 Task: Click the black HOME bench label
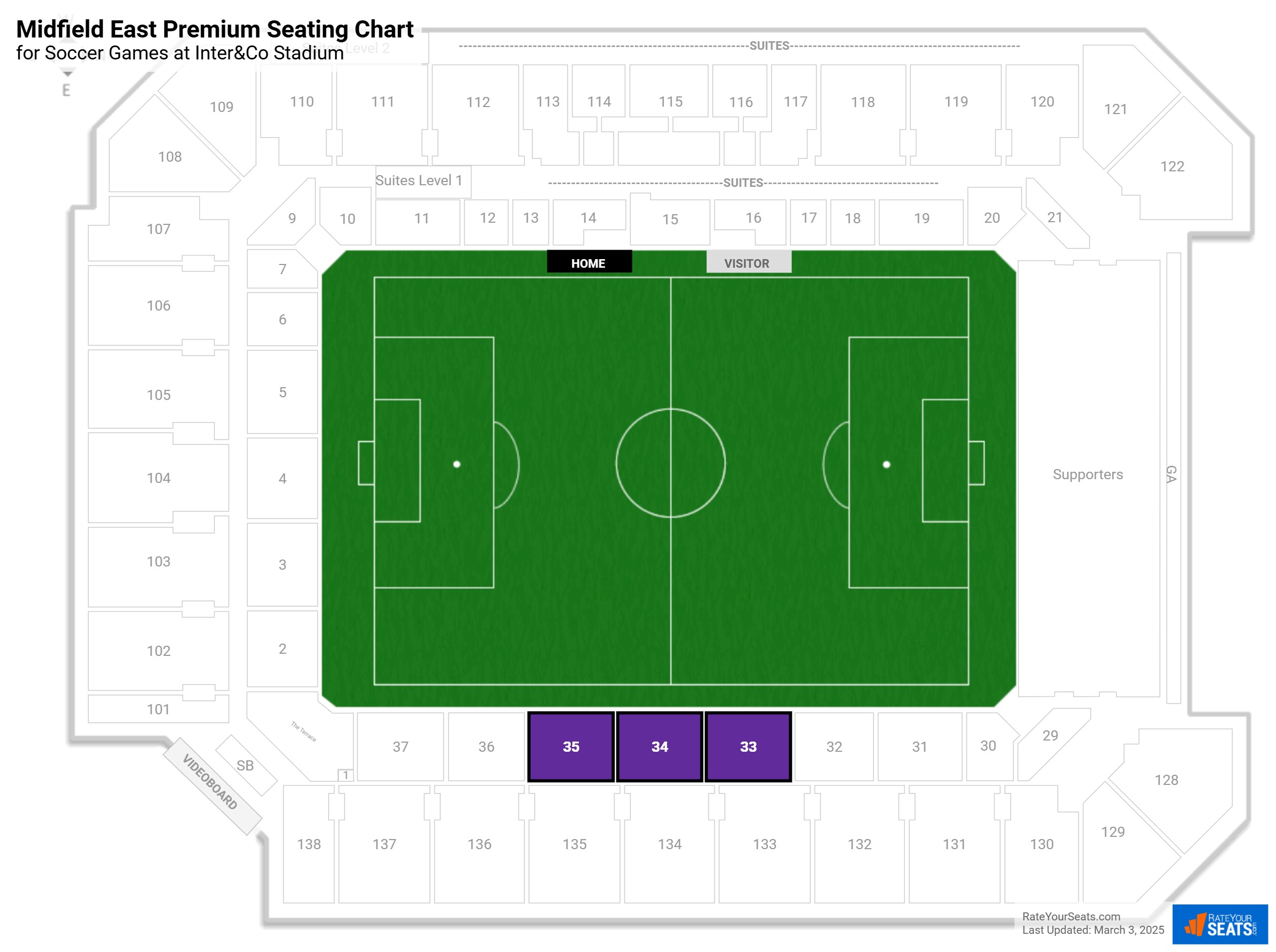click(588, 263)
